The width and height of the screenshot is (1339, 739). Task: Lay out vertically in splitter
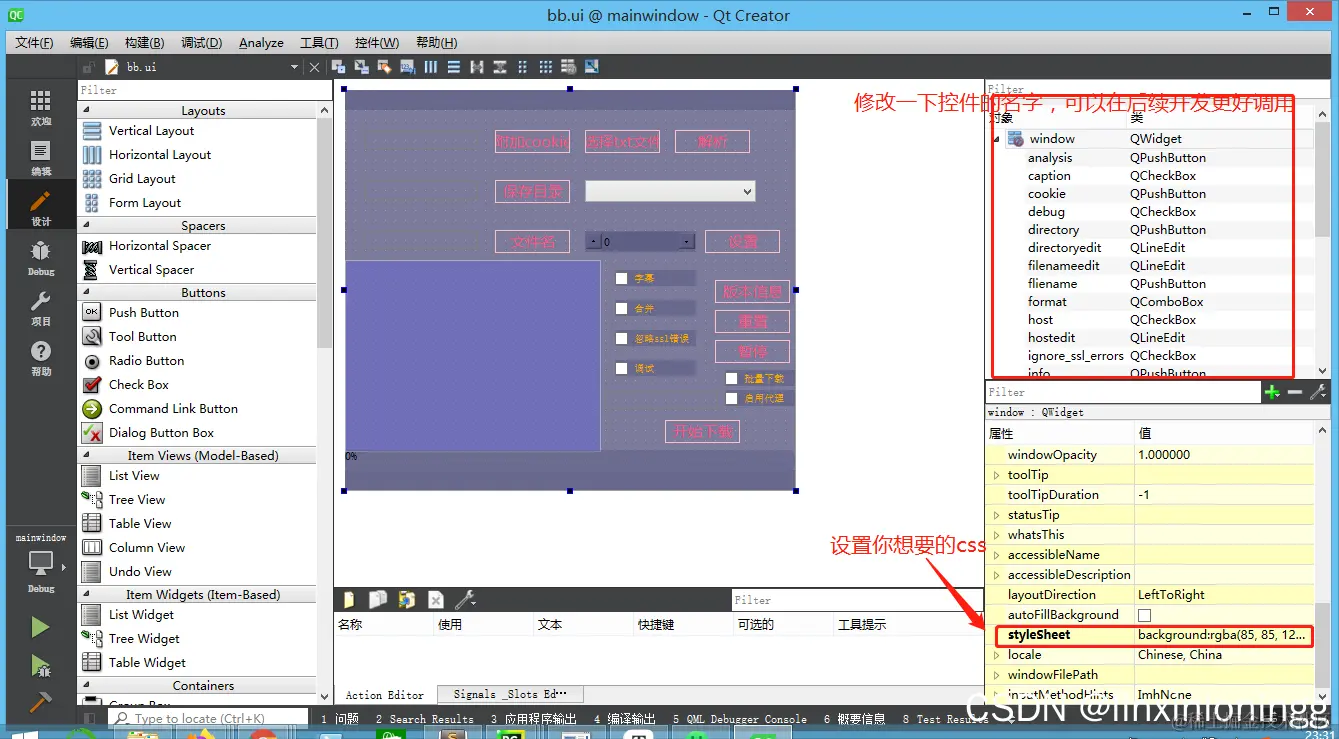coord(500,67)
